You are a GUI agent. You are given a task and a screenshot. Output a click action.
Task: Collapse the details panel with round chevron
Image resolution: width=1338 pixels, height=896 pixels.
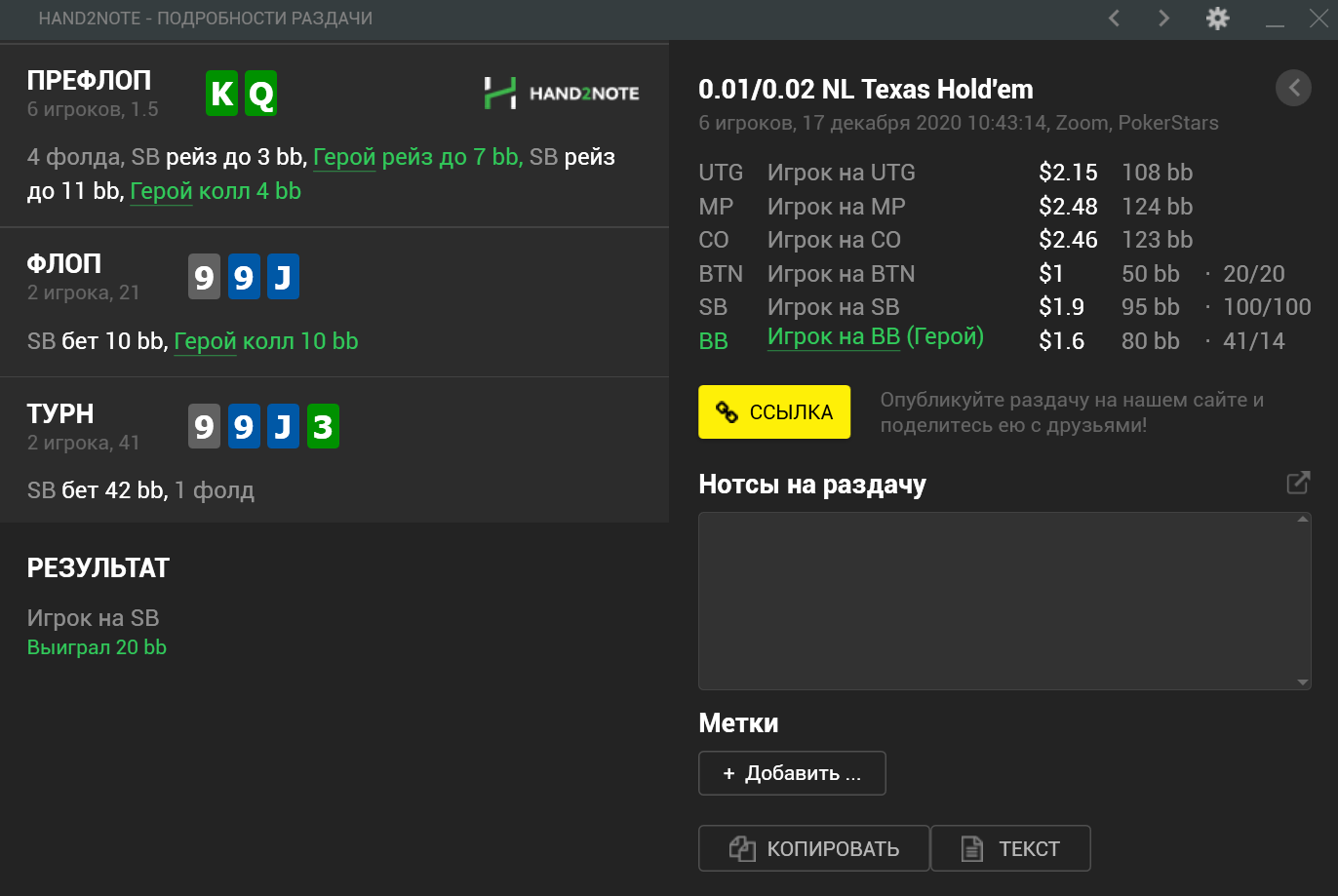click(x=1293, y=88)
